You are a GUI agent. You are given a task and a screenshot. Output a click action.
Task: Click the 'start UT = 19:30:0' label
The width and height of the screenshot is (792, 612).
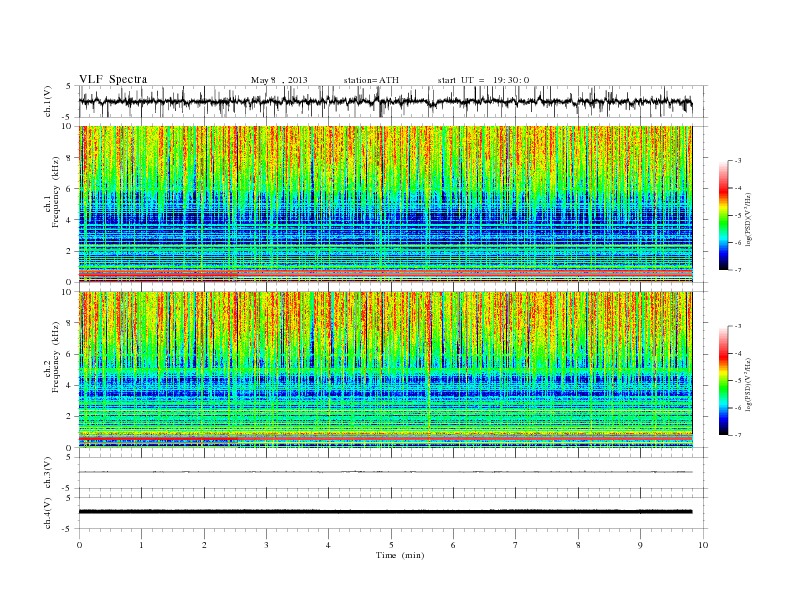[x=483, y=80]
